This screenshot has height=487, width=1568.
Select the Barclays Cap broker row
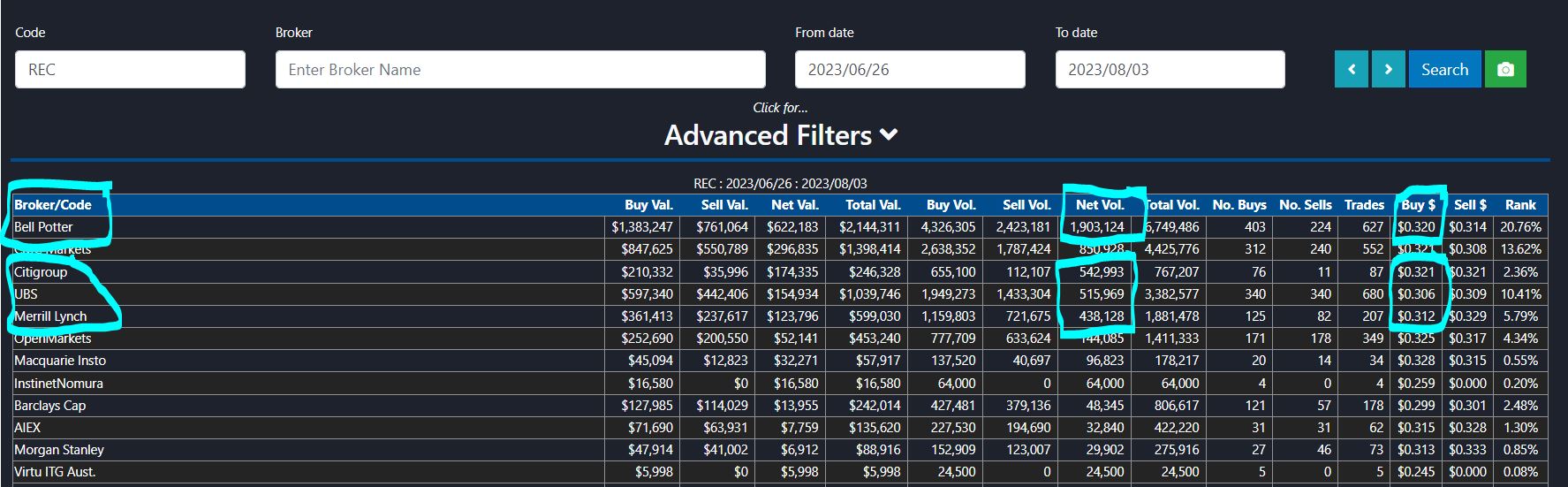click(x=780, y=406)
